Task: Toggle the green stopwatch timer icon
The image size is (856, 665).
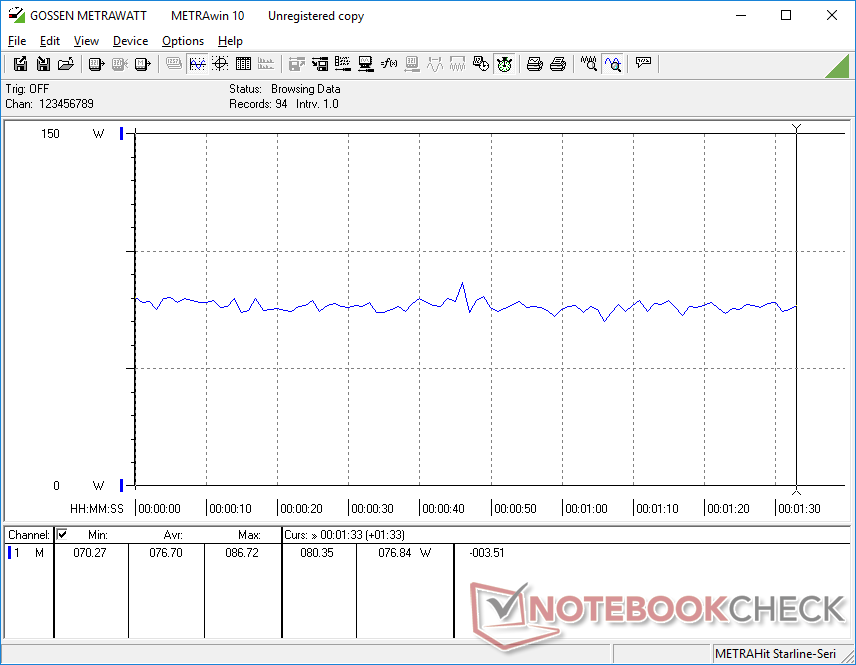Action: pyautogui.click(x=504, y=64)
